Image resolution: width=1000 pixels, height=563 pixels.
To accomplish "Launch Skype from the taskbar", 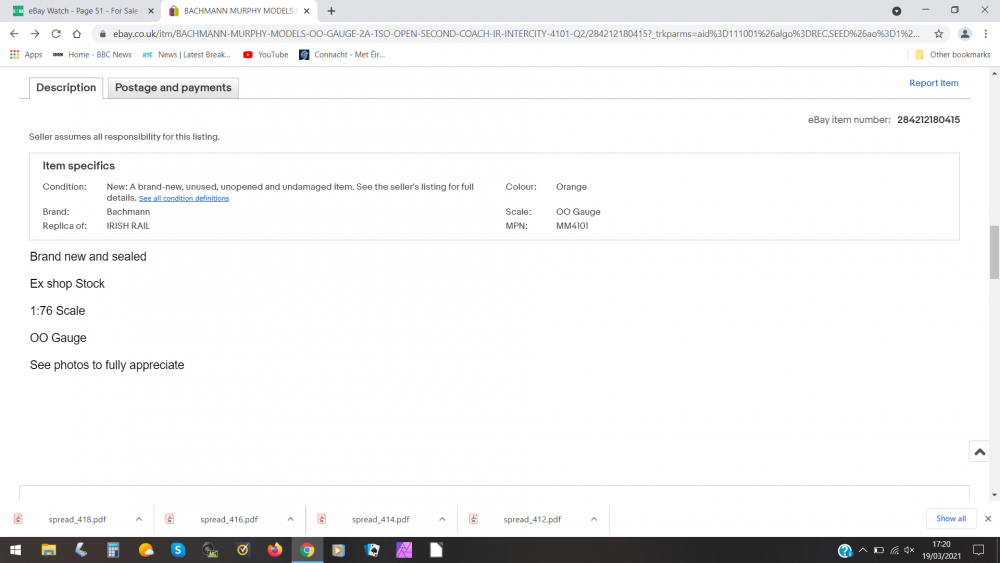I will pyautogui.click(x=178, y=550).
